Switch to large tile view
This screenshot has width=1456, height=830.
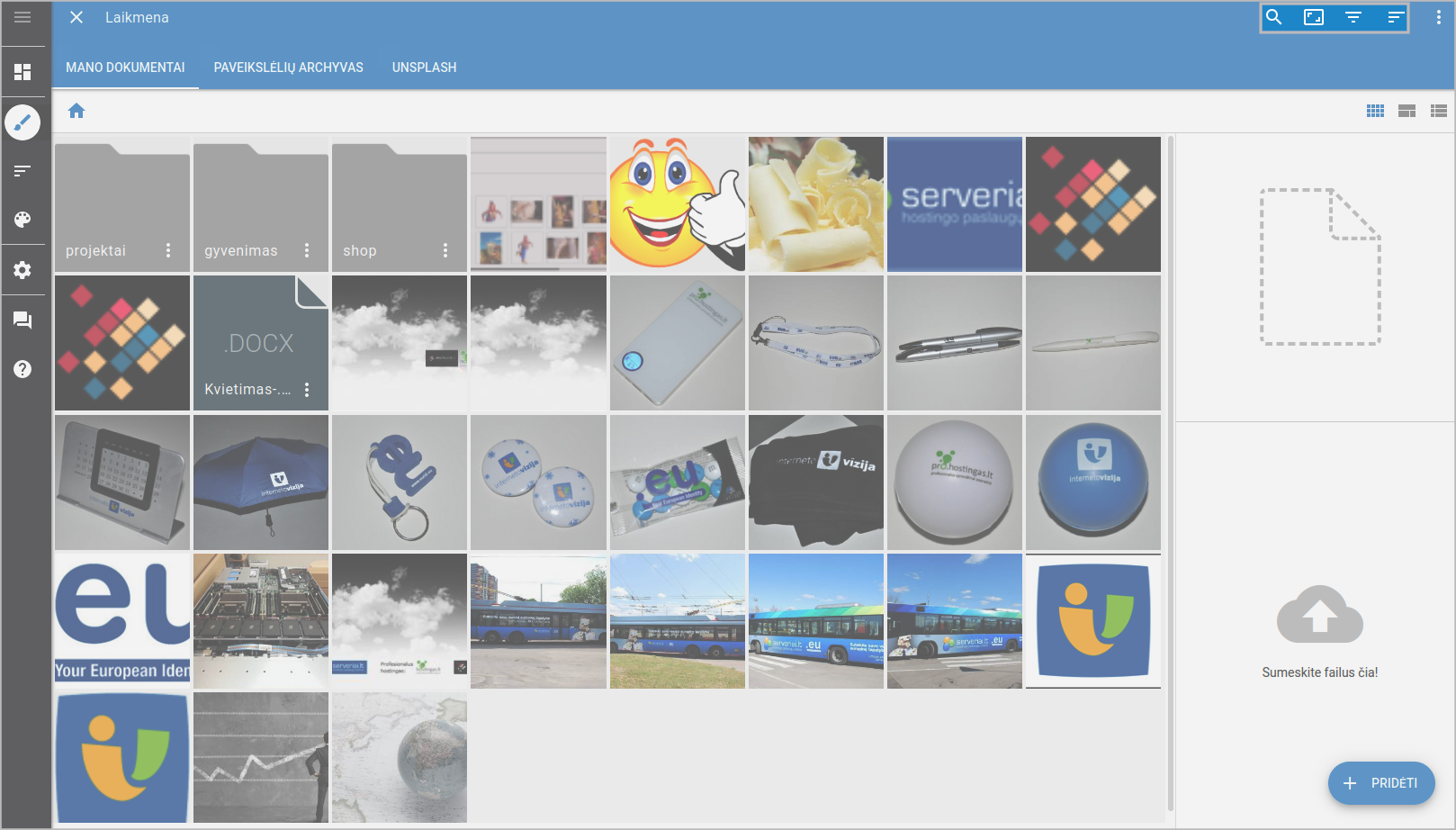tap(1407, 111)
